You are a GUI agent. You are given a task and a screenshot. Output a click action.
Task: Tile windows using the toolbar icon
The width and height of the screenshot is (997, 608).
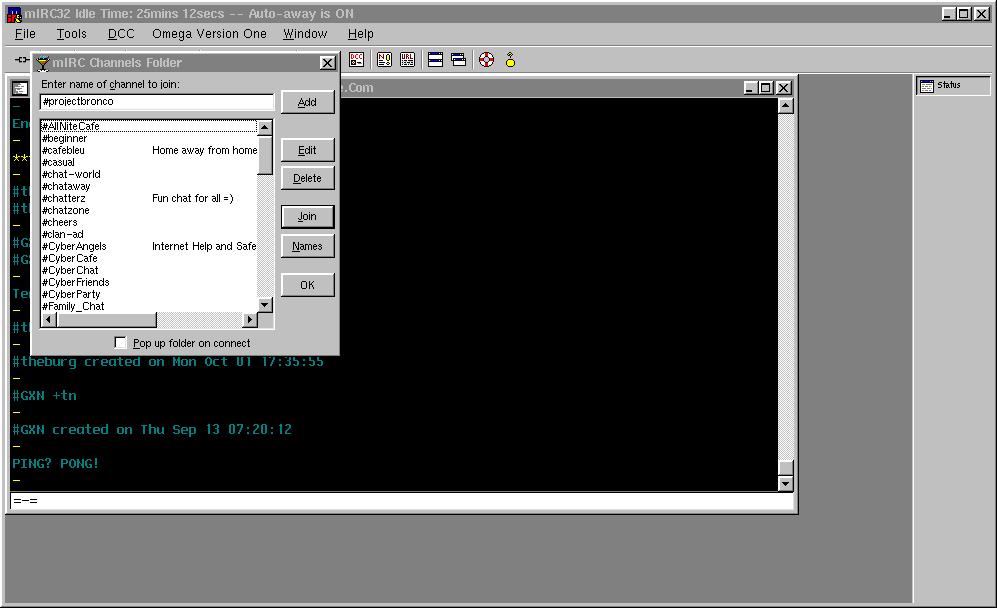(436, 60)
